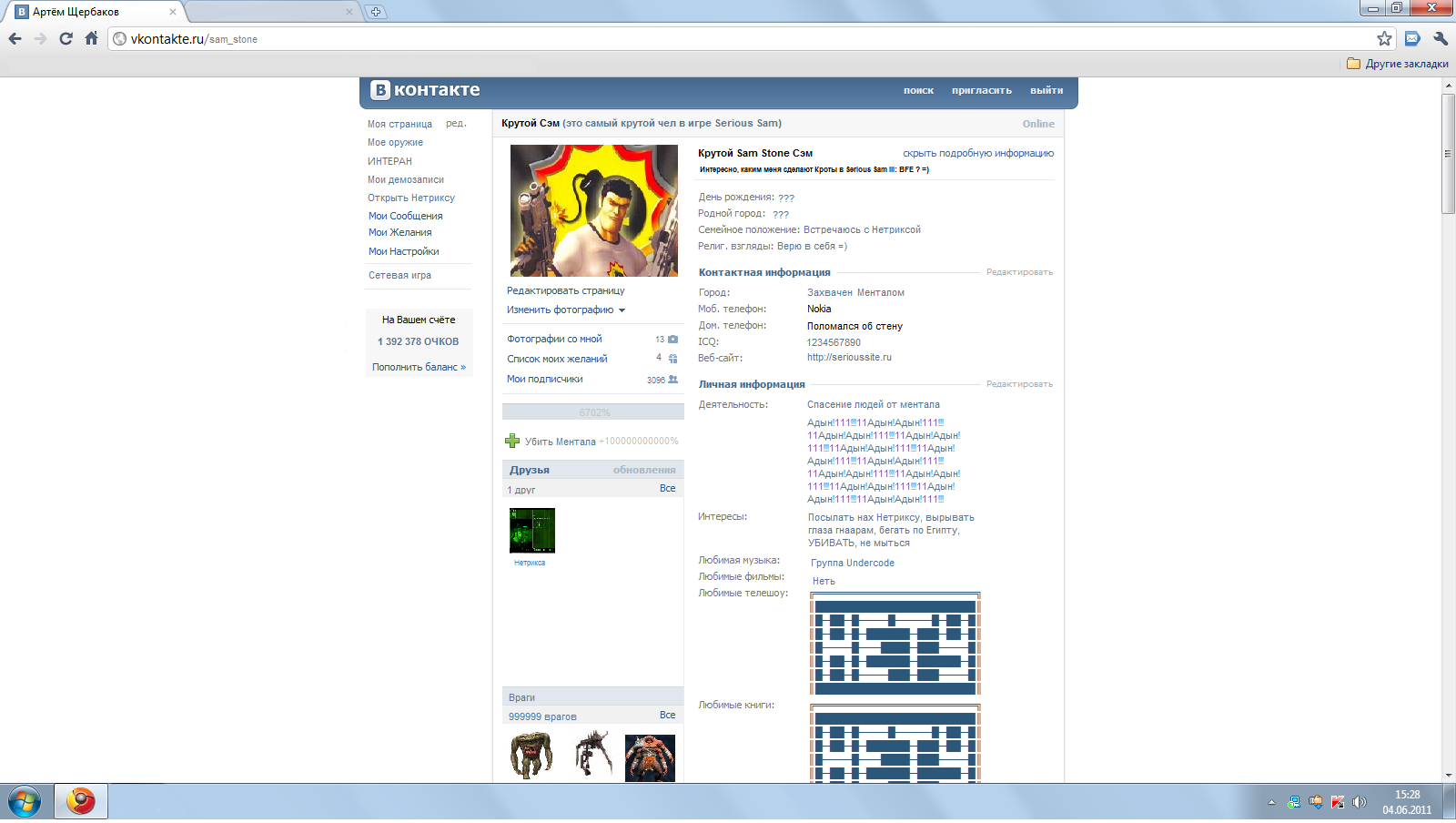The height and width of the screenshot is (823, 1456).
Task: Click the Группа Undercode music link
Action: coord(853,563)
